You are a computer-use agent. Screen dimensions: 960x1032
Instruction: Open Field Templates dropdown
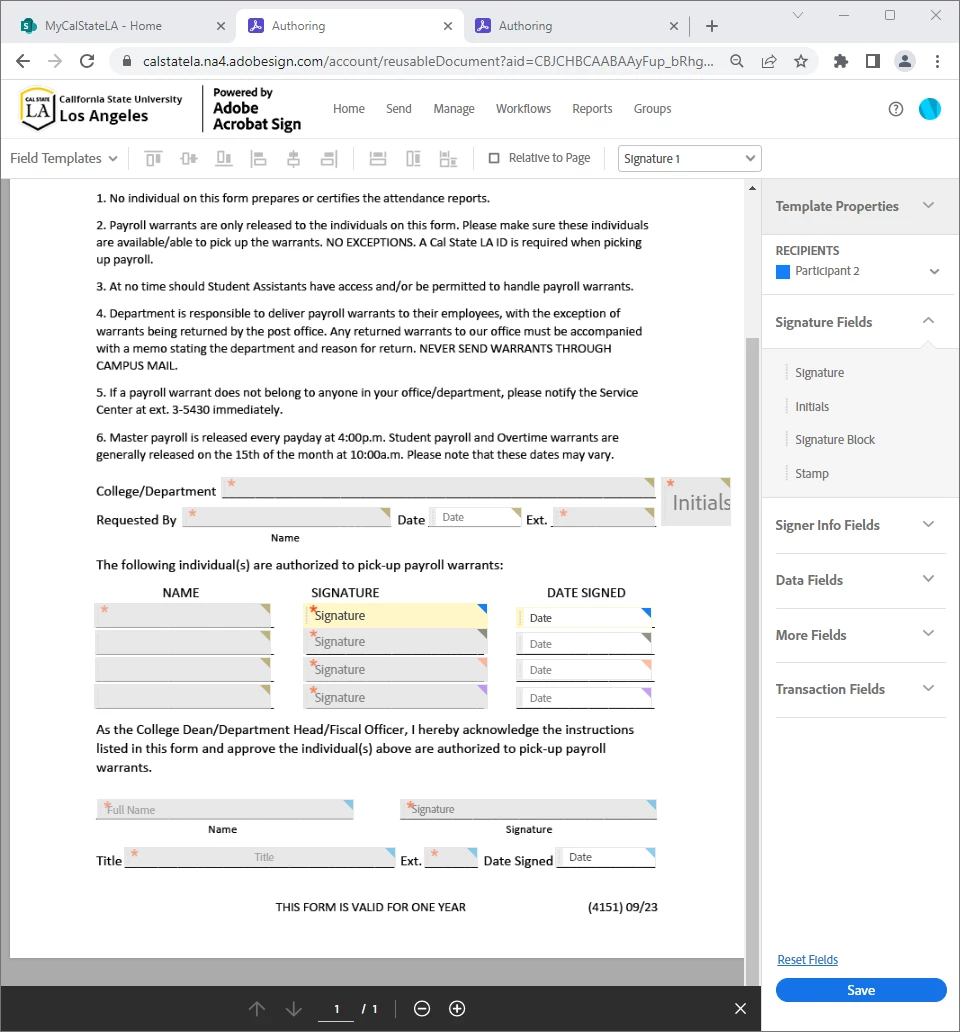point(64,159)
